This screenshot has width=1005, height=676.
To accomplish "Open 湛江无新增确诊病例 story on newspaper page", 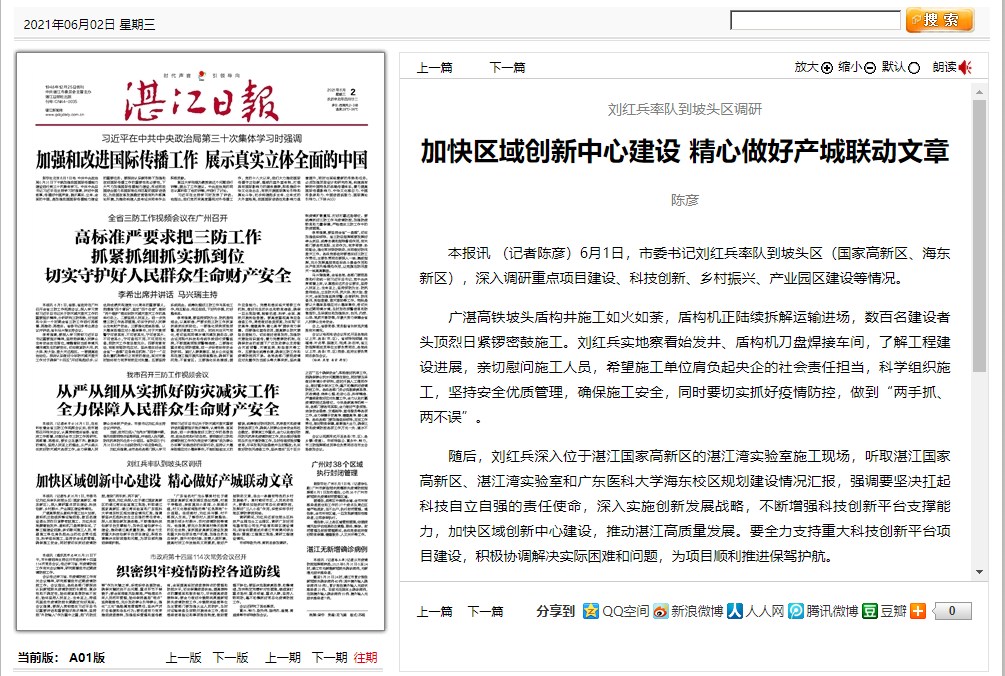I will [x=336, y=549].
